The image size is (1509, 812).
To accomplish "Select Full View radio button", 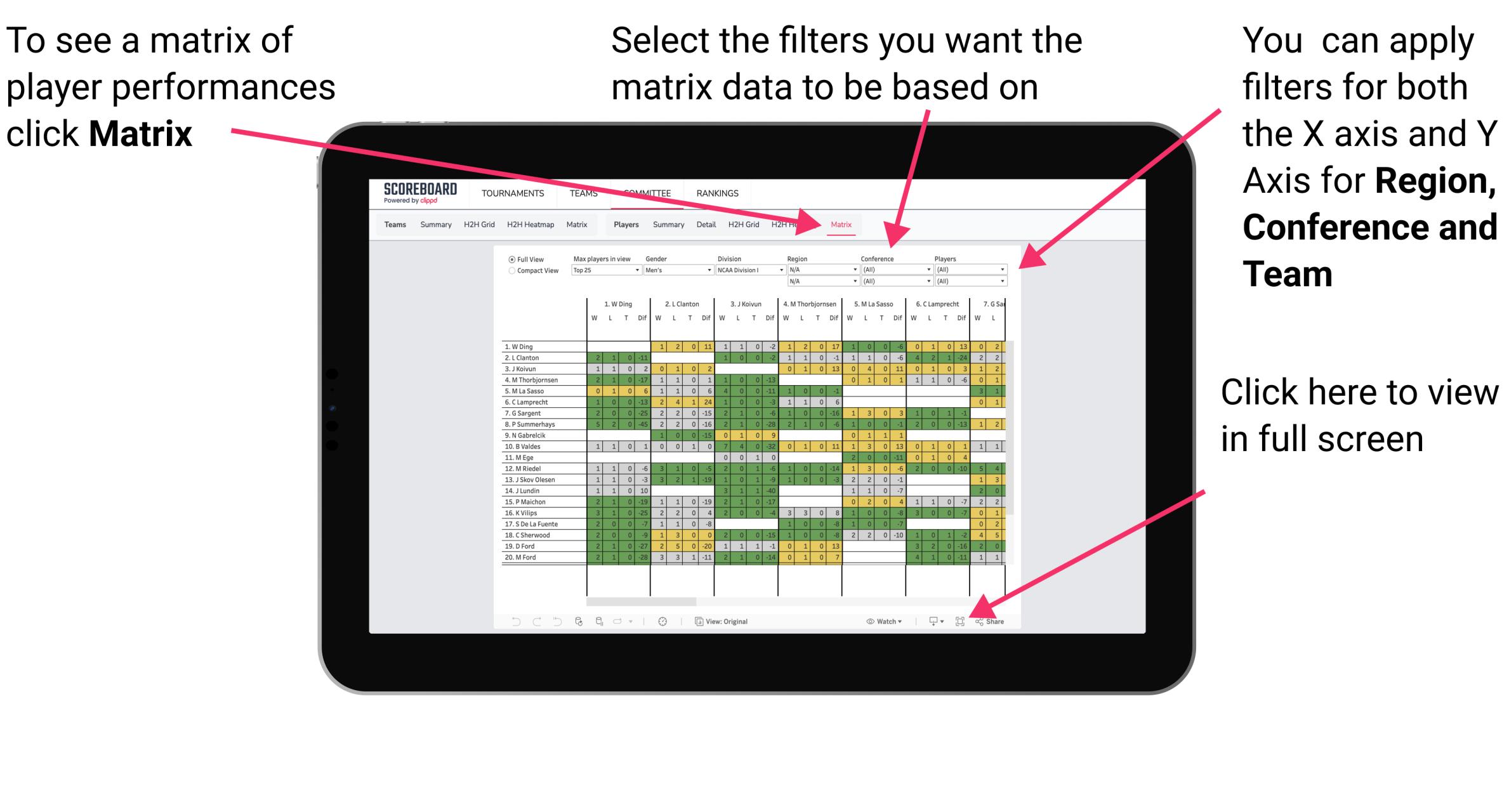I will point(510,261).
